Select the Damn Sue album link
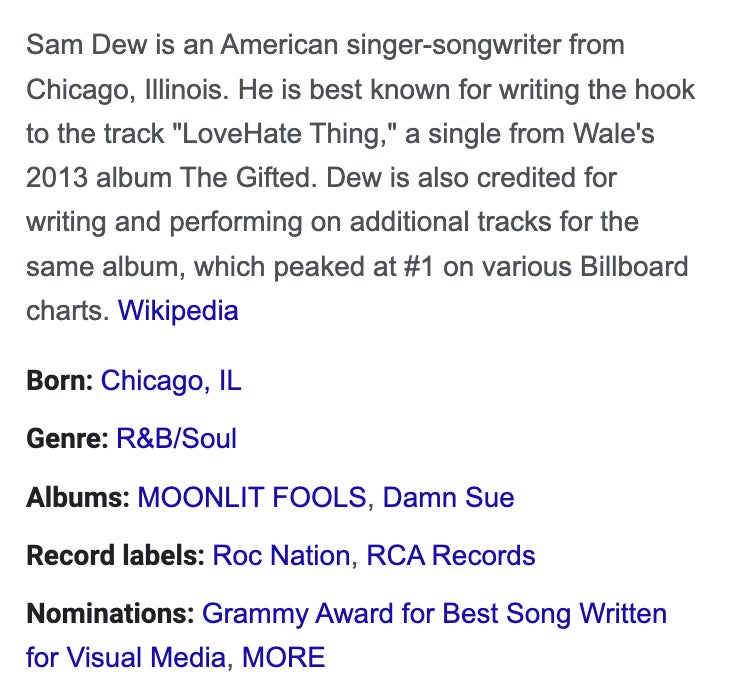 point(449,497)
